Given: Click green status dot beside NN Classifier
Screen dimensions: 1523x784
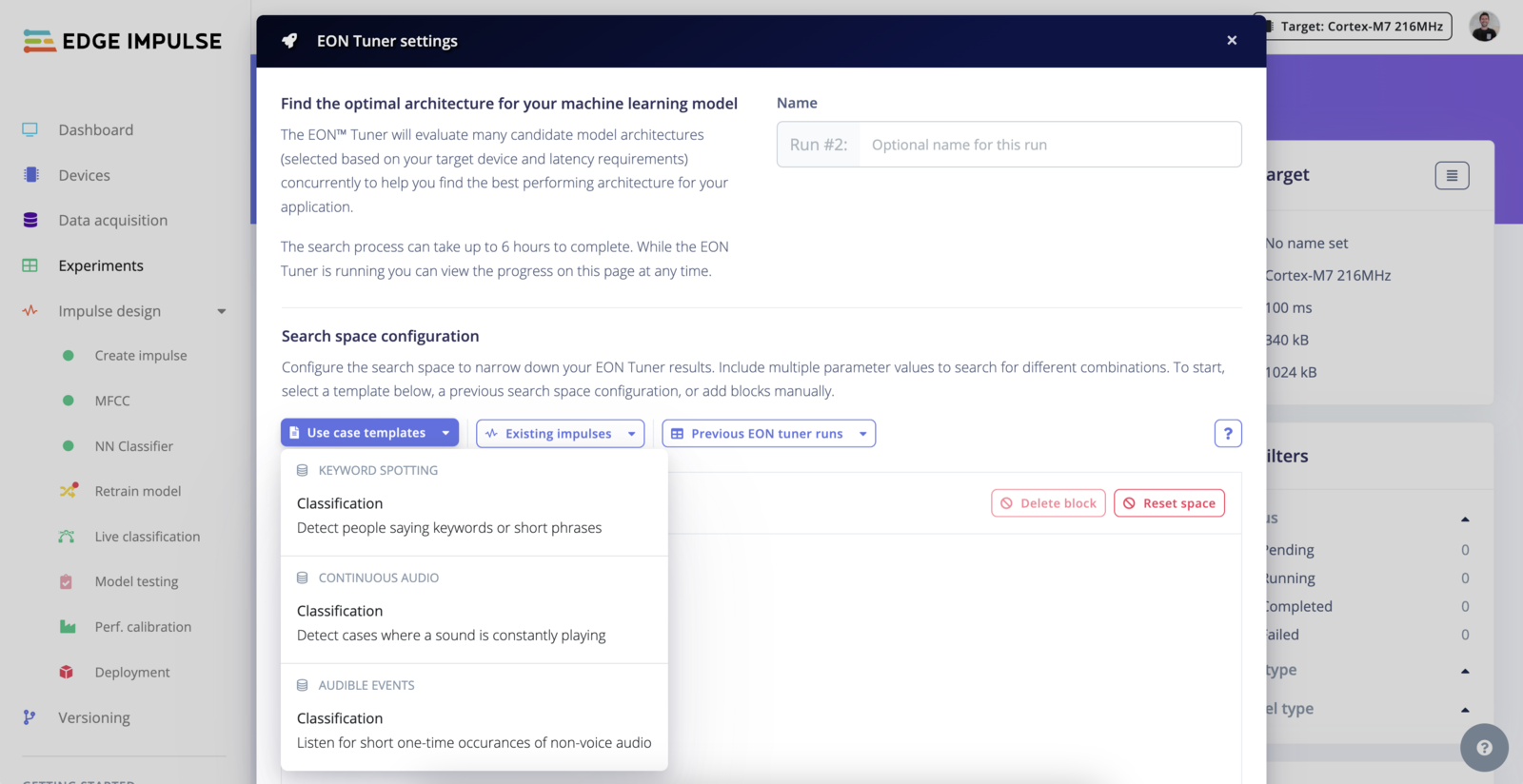Looking at the screenshot, I should click(x=69, y=445).
